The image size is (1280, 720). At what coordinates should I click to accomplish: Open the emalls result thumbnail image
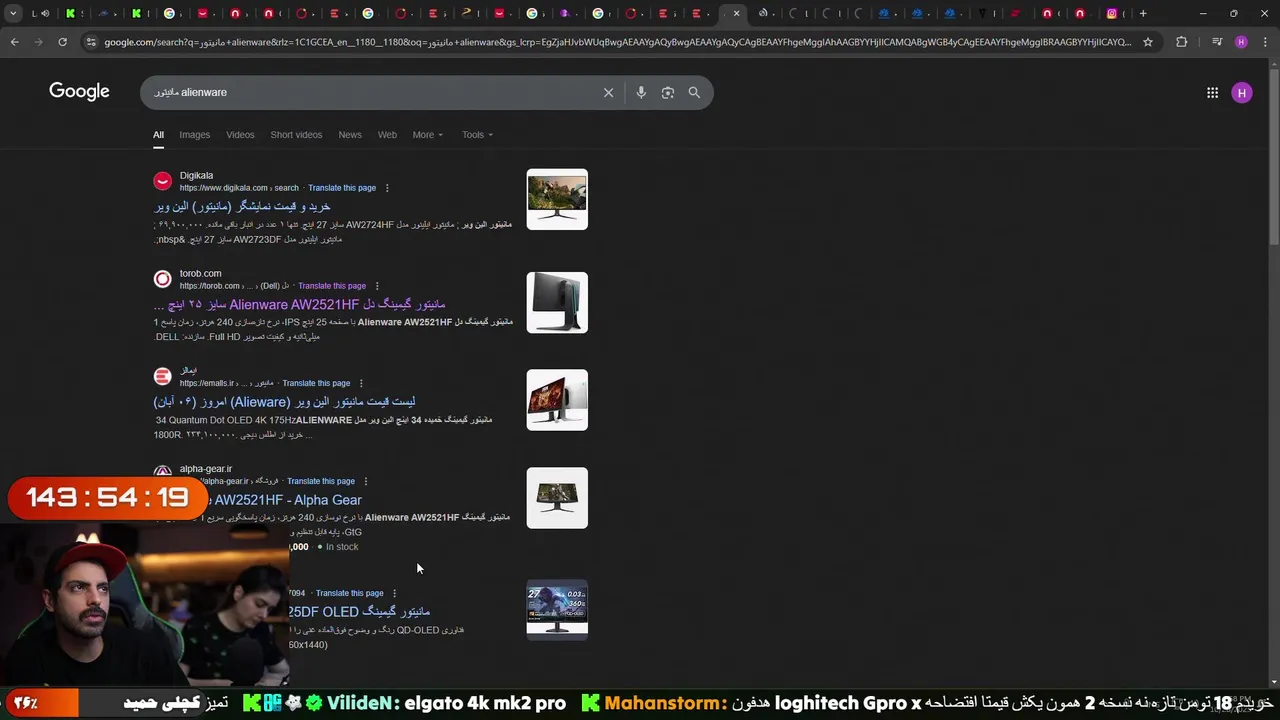pos(557,400)
